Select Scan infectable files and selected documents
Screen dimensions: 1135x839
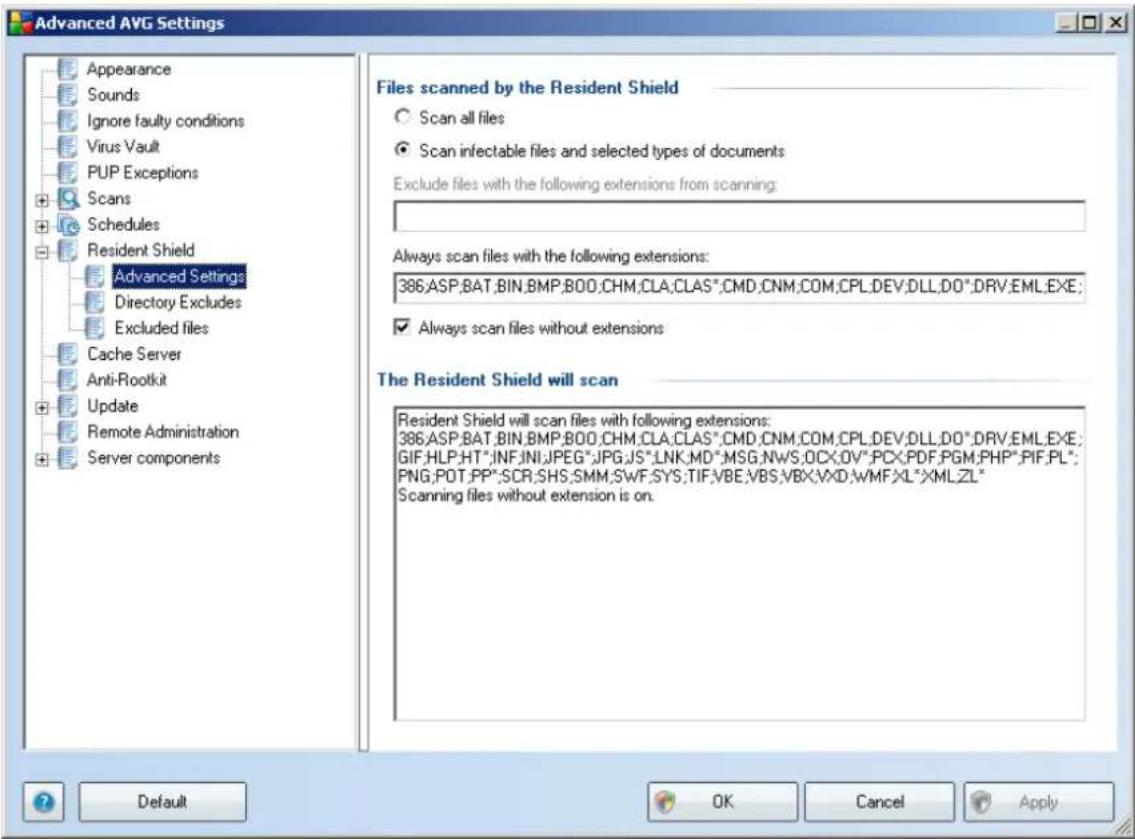[x=402, y=150]
